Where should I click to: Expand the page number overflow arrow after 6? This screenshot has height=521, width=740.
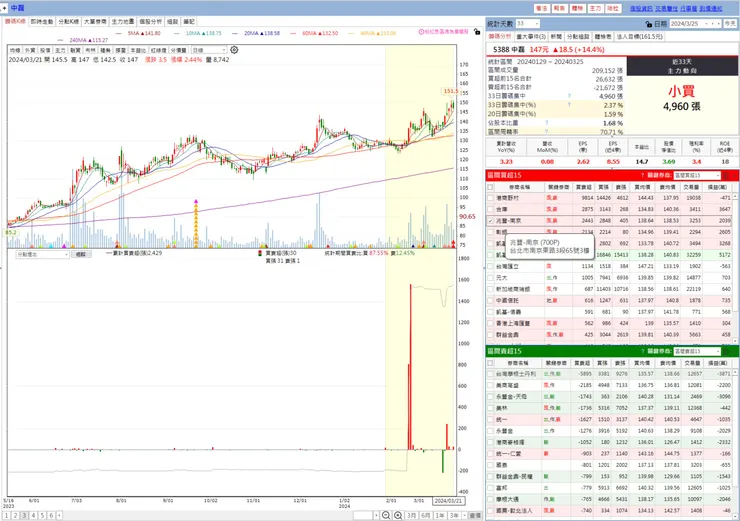59,516
